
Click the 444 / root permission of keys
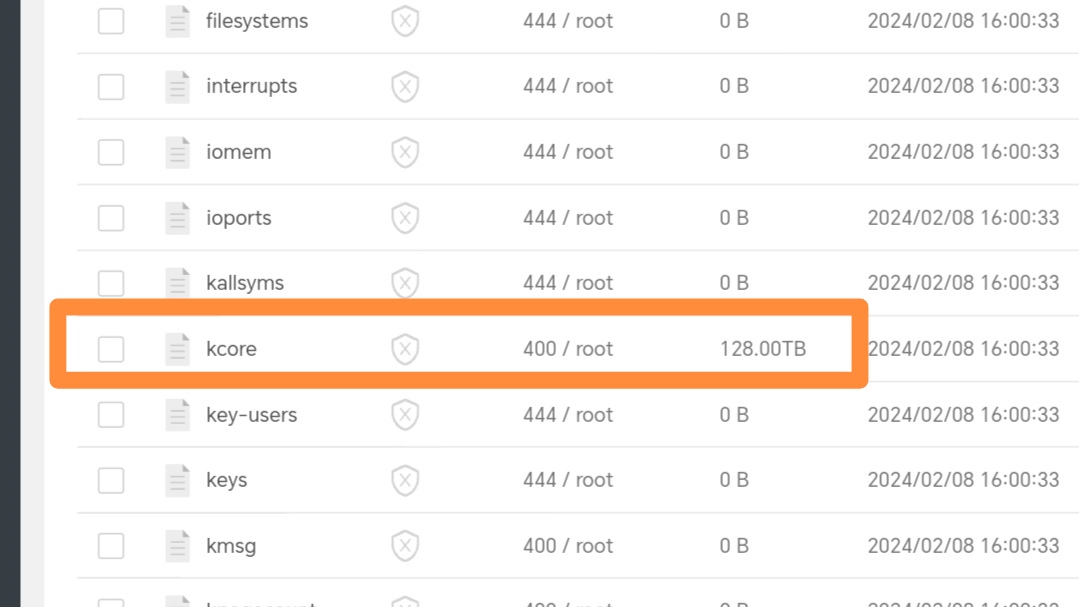pos(568,480)
